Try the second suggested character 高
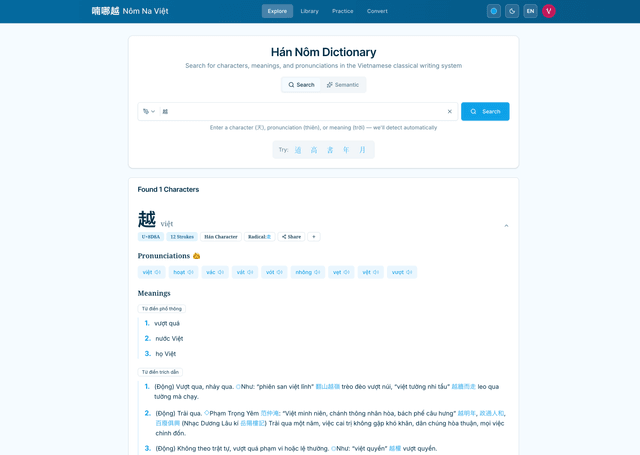Screen dimensions: 640x455 point(314,150)
